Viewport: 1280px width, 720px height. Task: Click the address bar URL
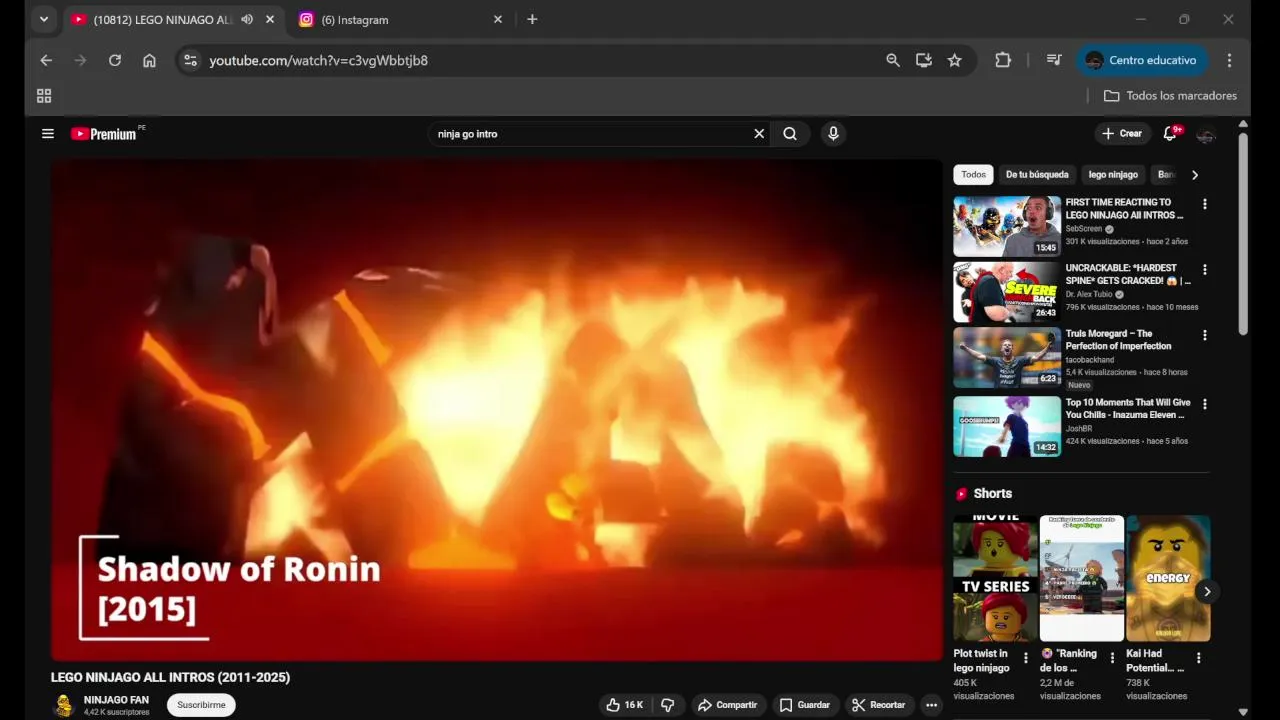(318, 60)
